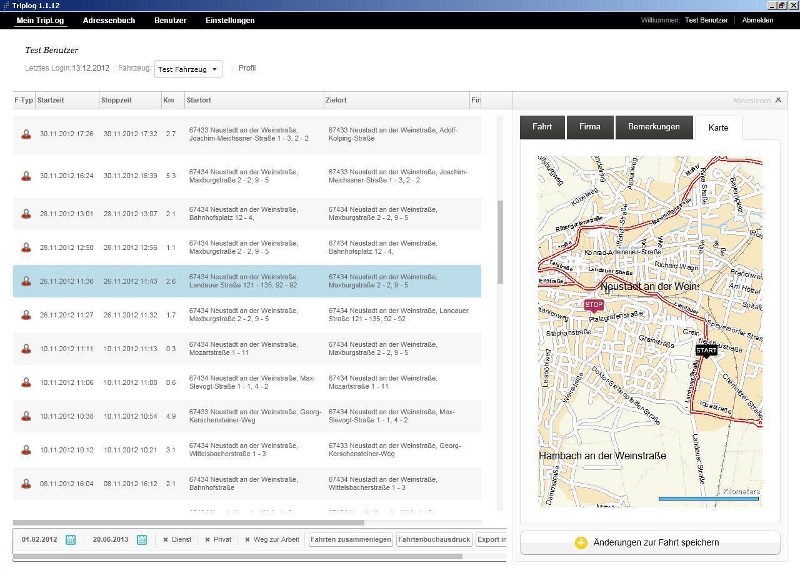Open the Einstellungen menu
This screenshot has height=573, width=800.
(230, 20)
